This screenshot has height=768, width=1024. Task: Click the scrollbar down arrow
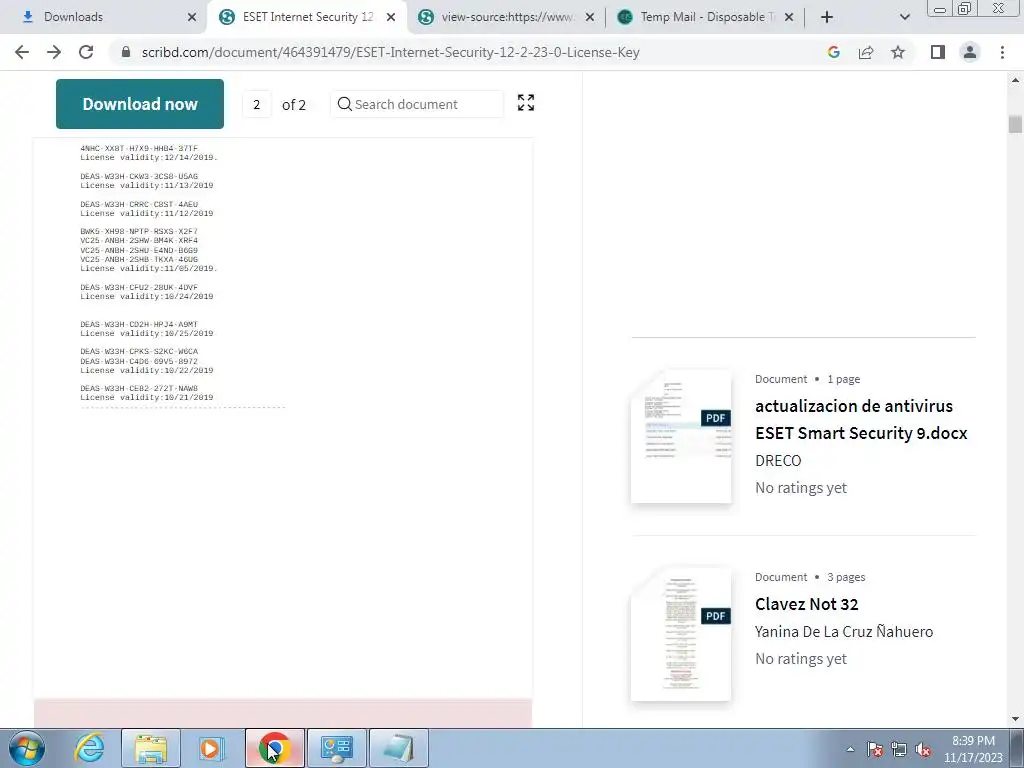(1015, 719)
